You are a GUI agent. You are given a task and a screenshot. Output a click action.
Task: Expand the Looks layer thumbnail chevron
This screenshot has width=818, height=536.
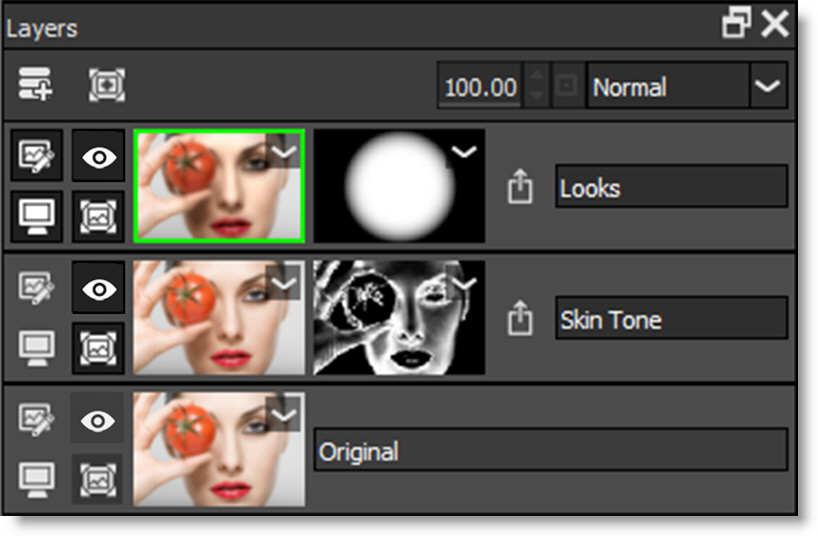[x=284, y=152]
